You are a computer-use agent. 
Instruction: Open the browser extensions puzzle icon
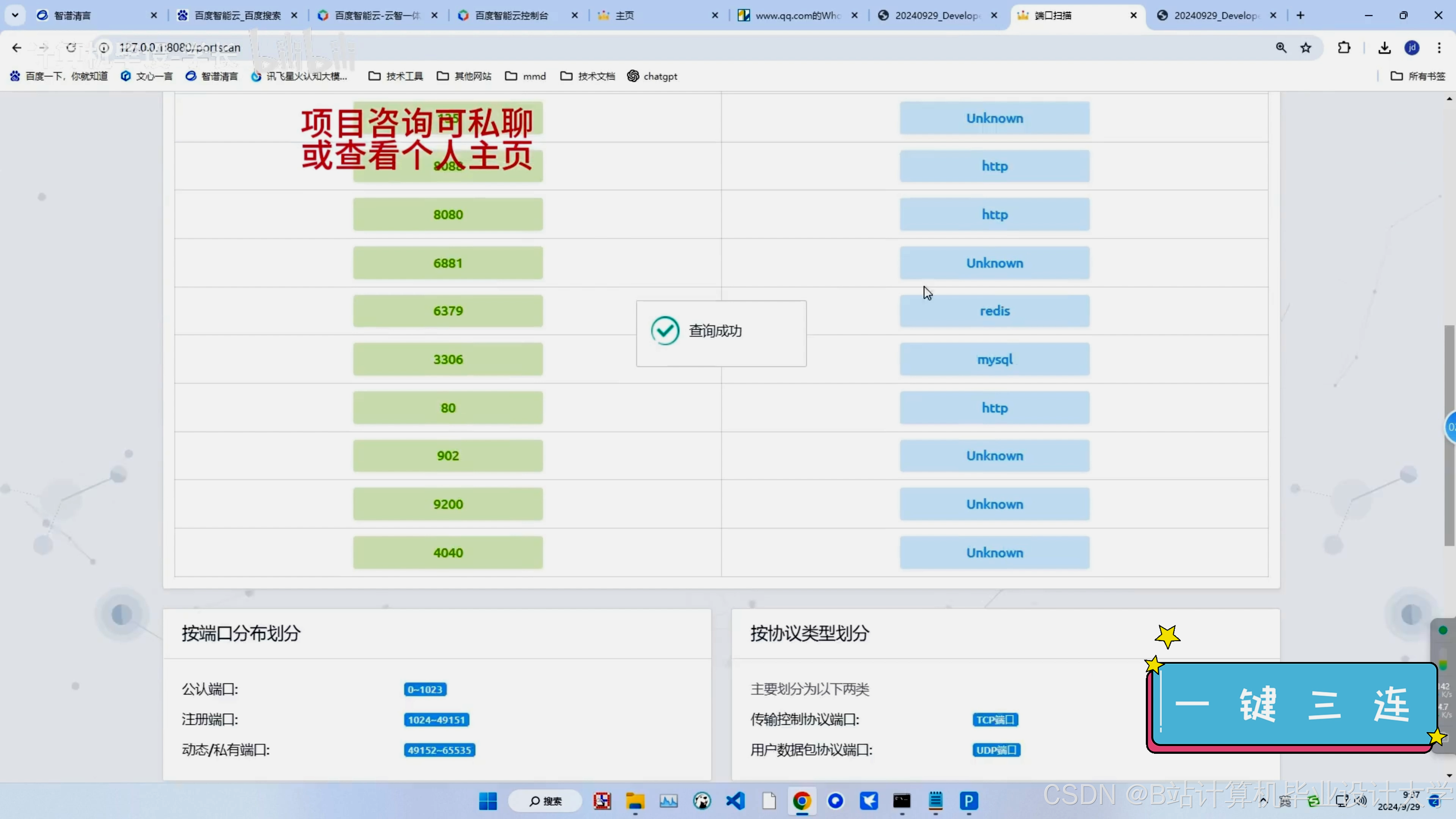(1344, 47)
